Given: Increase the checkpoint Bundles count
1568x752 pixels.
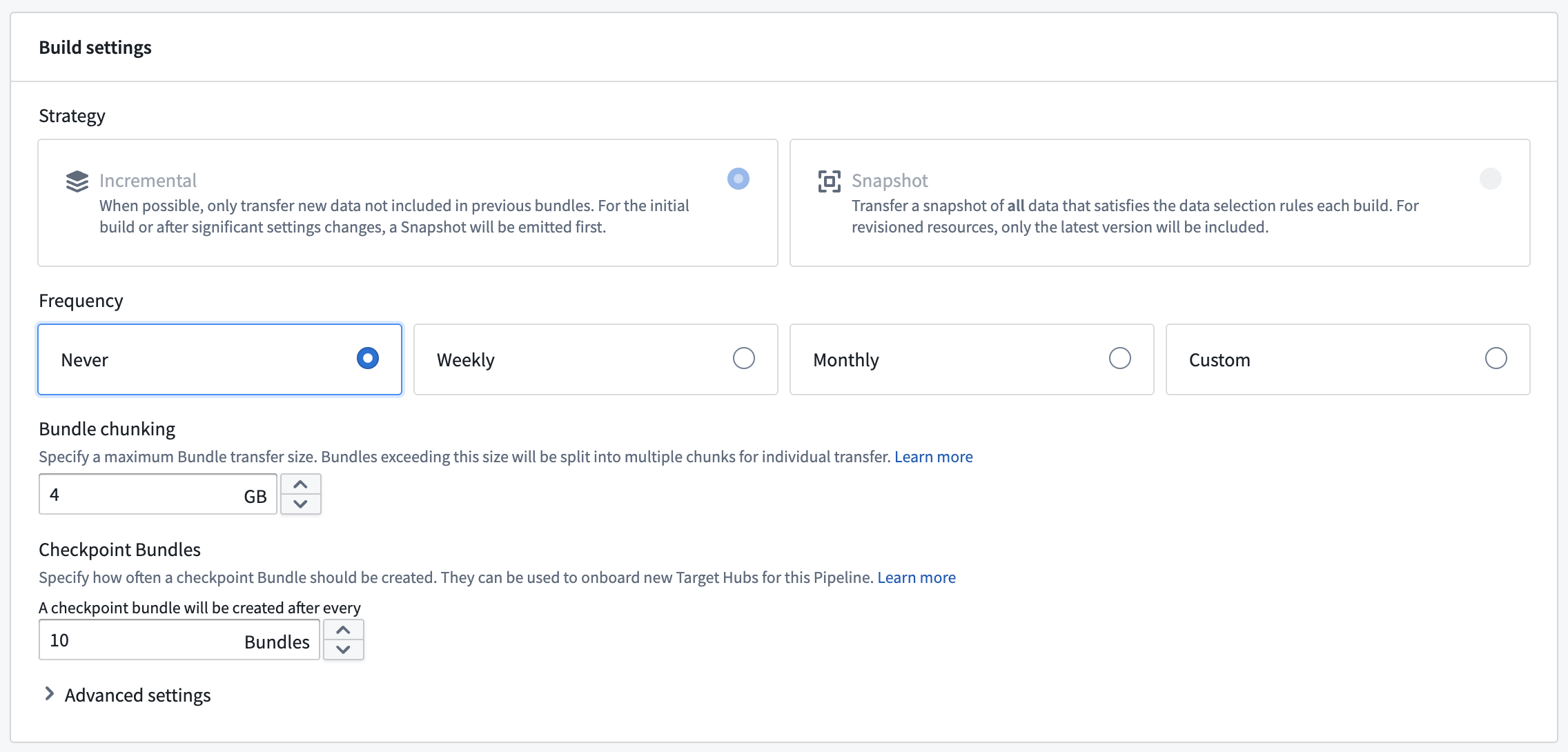Looking at the screenshot, I should [343, 630].
